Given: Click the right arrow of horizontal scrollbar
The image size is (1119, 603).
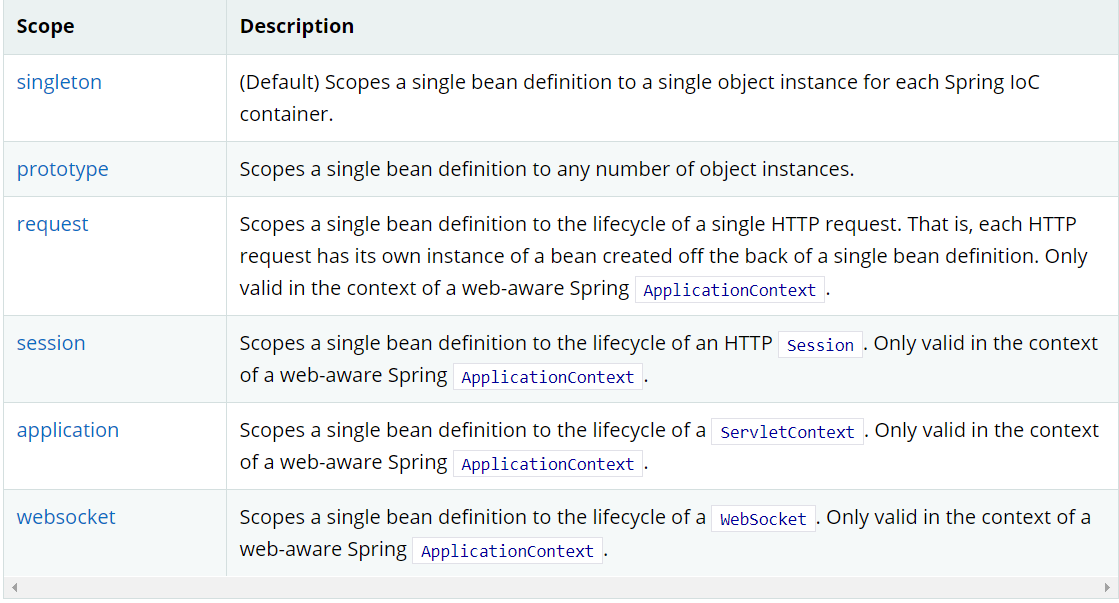Looking at the screenshot, I should point(1105,587).
